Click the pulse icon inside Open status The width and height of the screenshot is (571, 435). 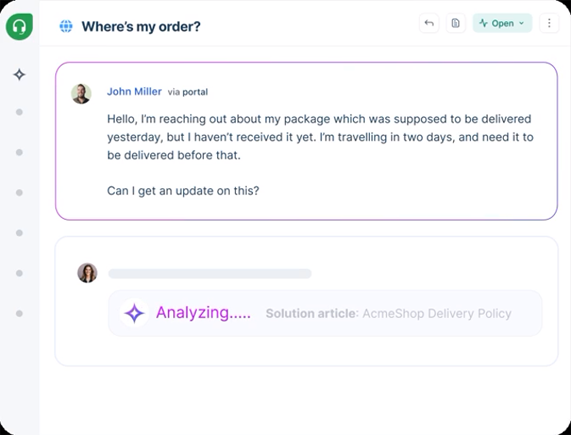click(x=483, y=23)
